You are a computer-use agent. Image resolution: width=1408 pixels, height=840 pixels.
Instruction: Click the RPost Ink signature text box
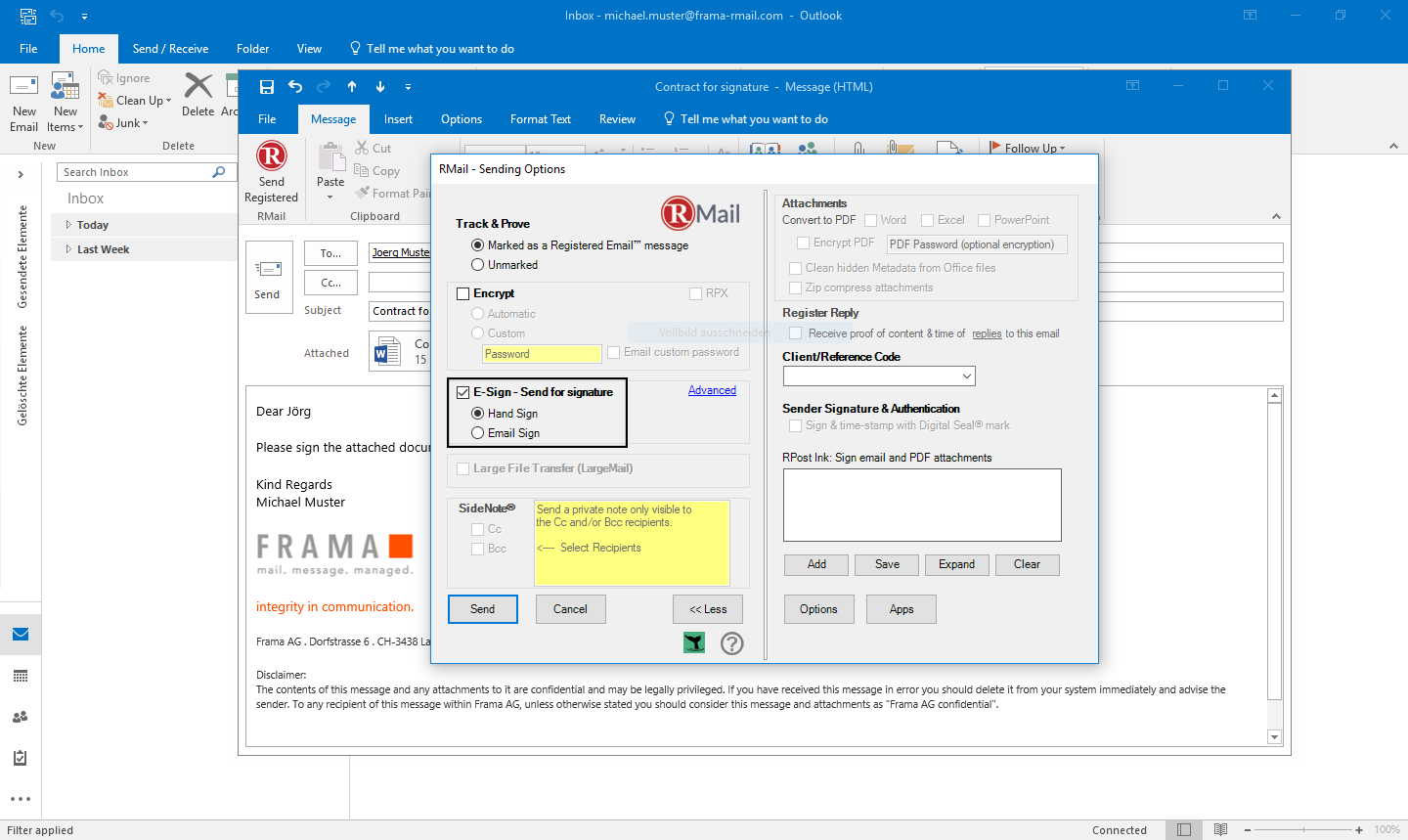point(922,505)
